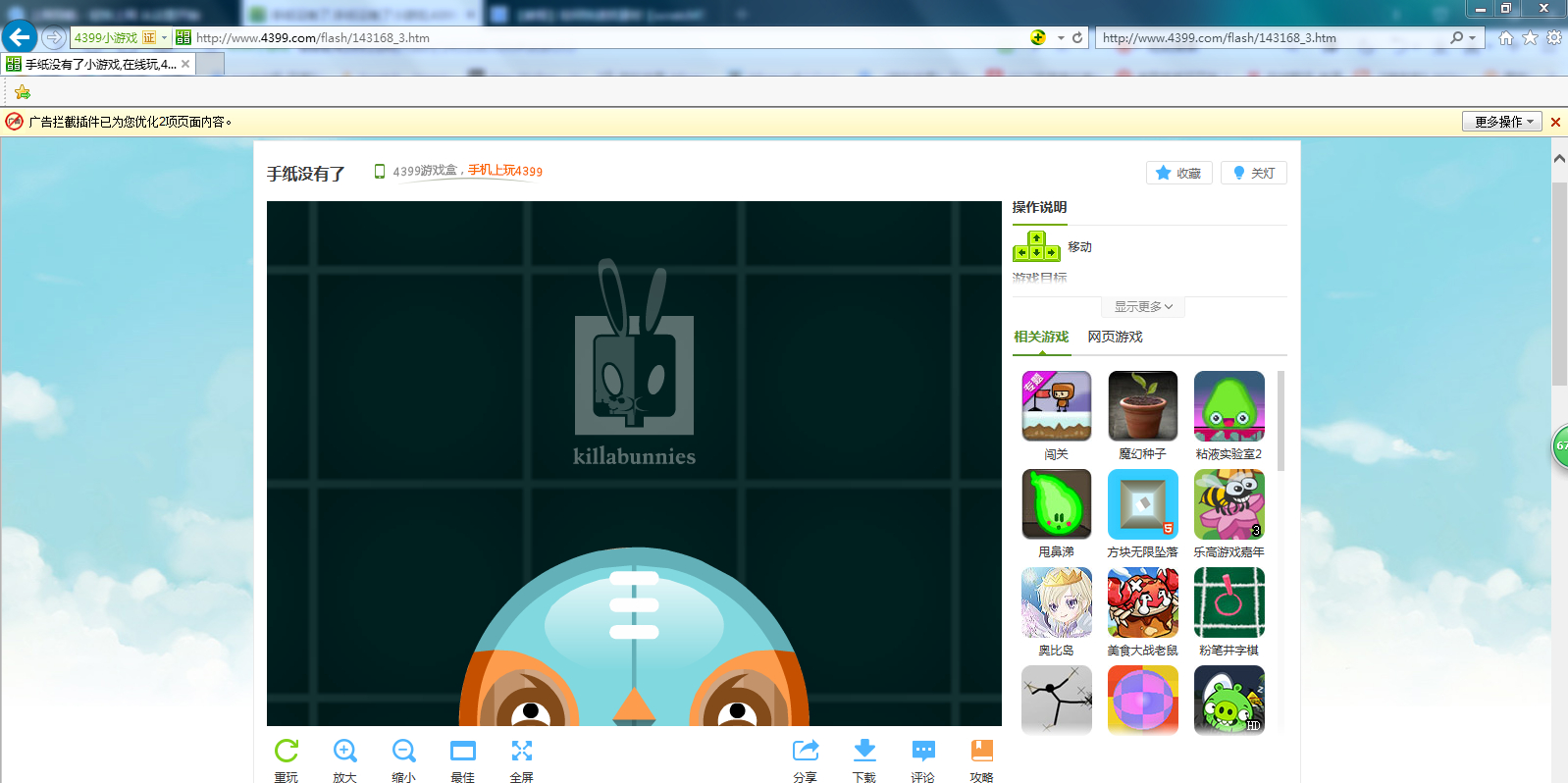
Task: Open the 更多操作 dropdown in the notification bar
Action: 1502,122
